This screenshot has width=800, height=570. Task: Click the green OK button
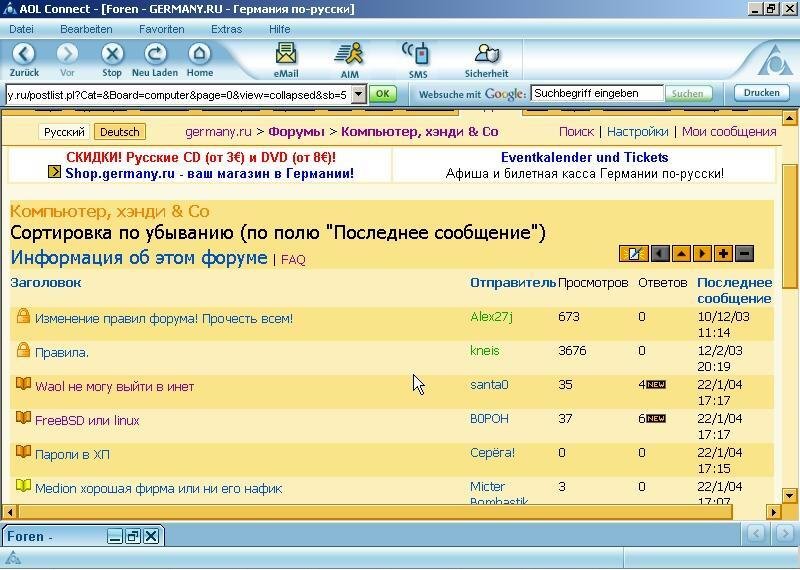383,94
